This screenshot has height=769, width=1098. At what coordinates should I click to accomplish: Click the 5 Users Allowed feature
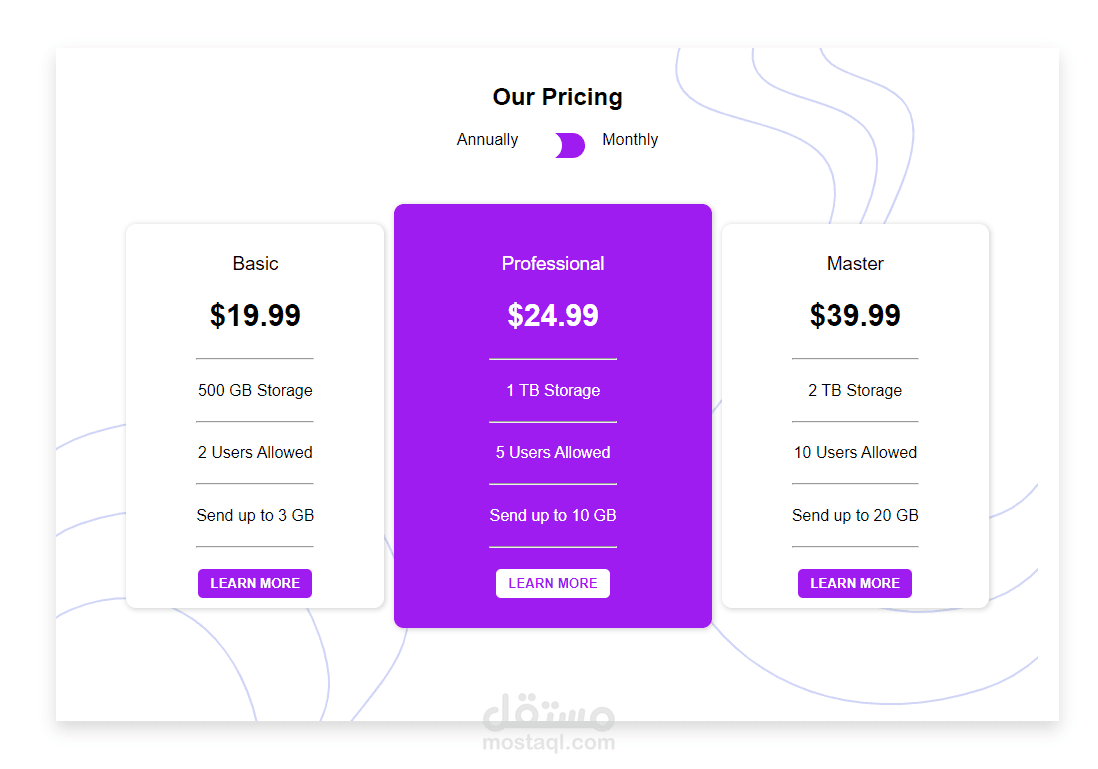tap(553, 453)
